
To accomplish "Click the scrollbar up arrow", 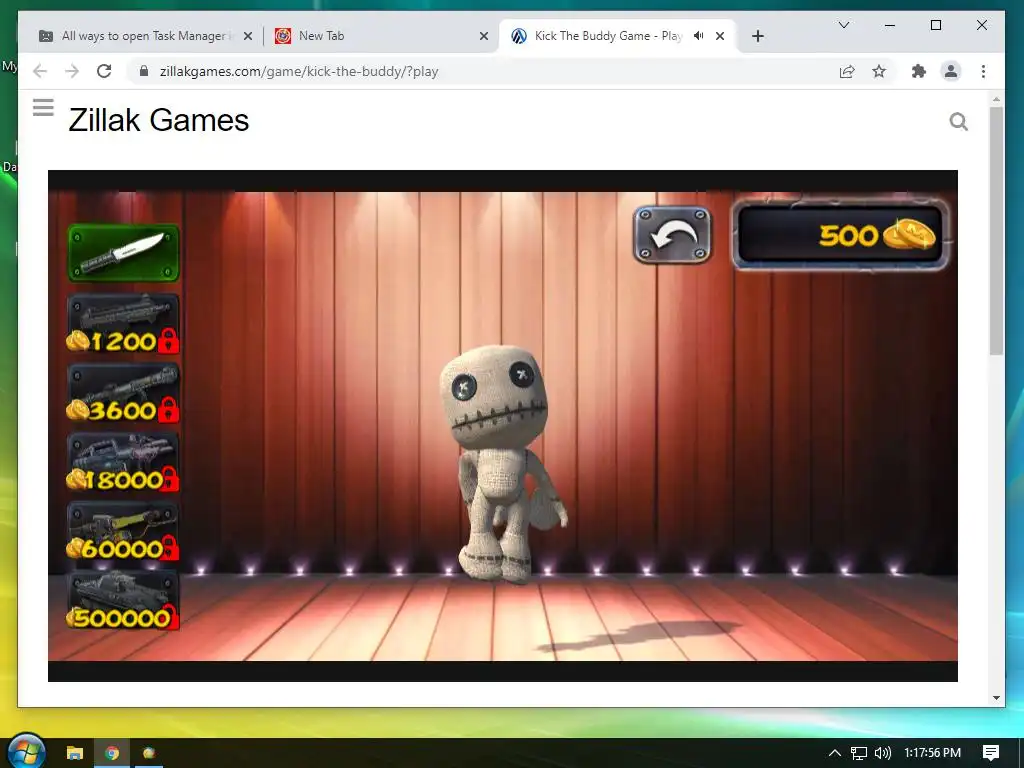I will (996, 99).
